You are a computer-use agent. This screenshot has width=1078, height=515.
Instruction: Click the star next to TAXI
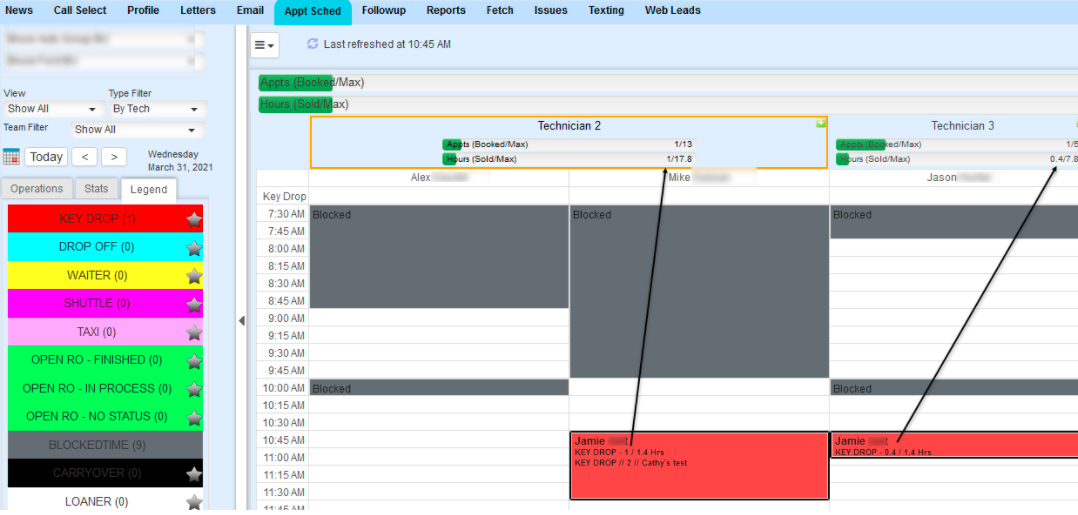[194, 333]
